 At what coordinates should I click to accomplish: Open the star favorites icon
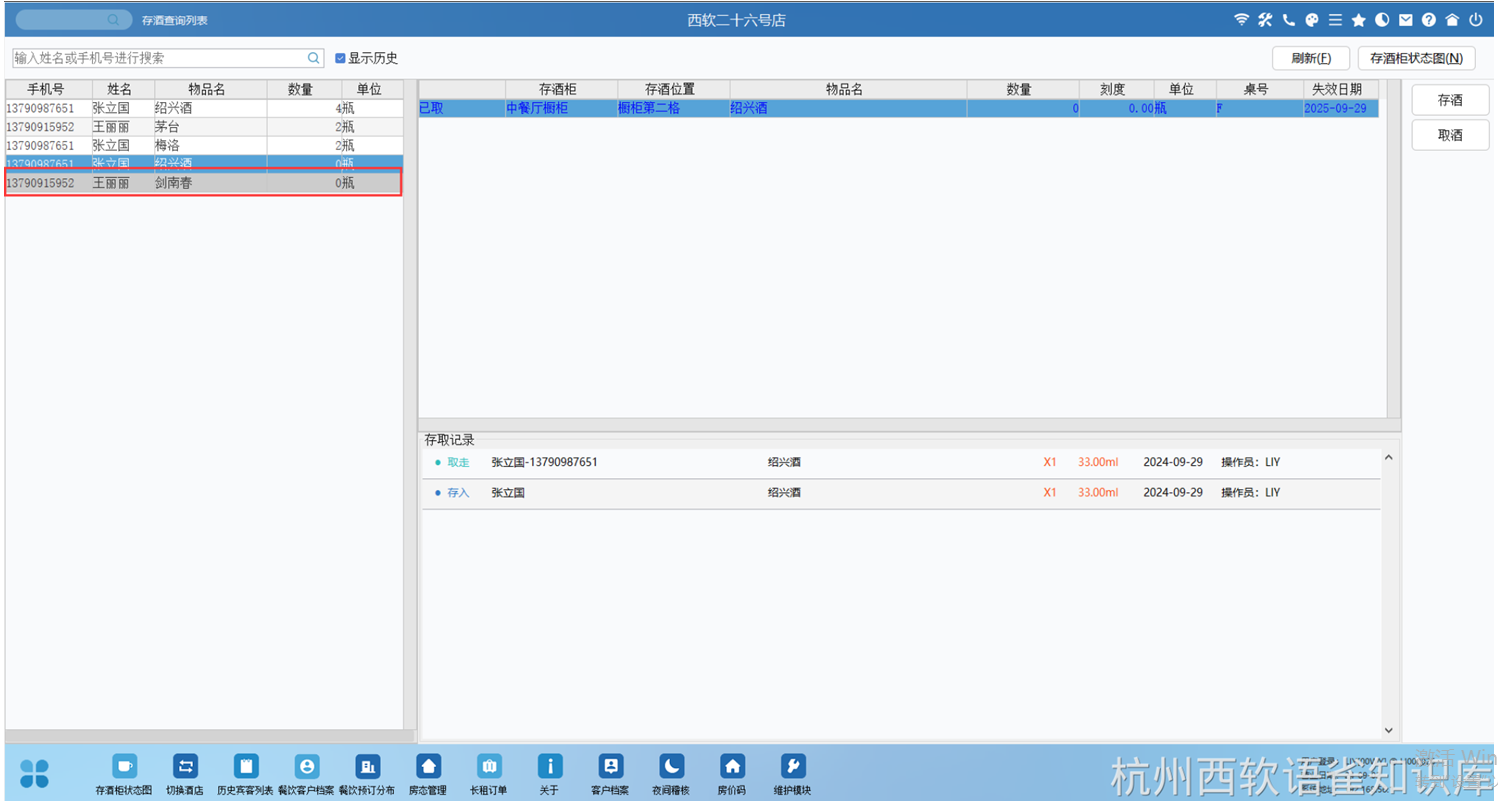(x=1358, y=20)
